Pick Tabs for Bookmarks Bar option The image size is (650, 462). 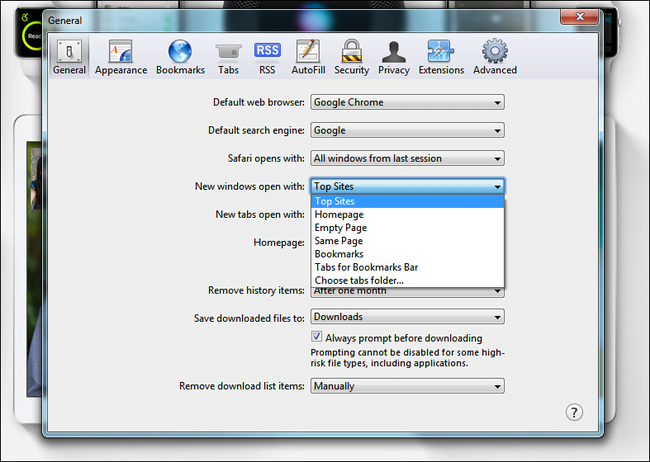coord(407,267)
